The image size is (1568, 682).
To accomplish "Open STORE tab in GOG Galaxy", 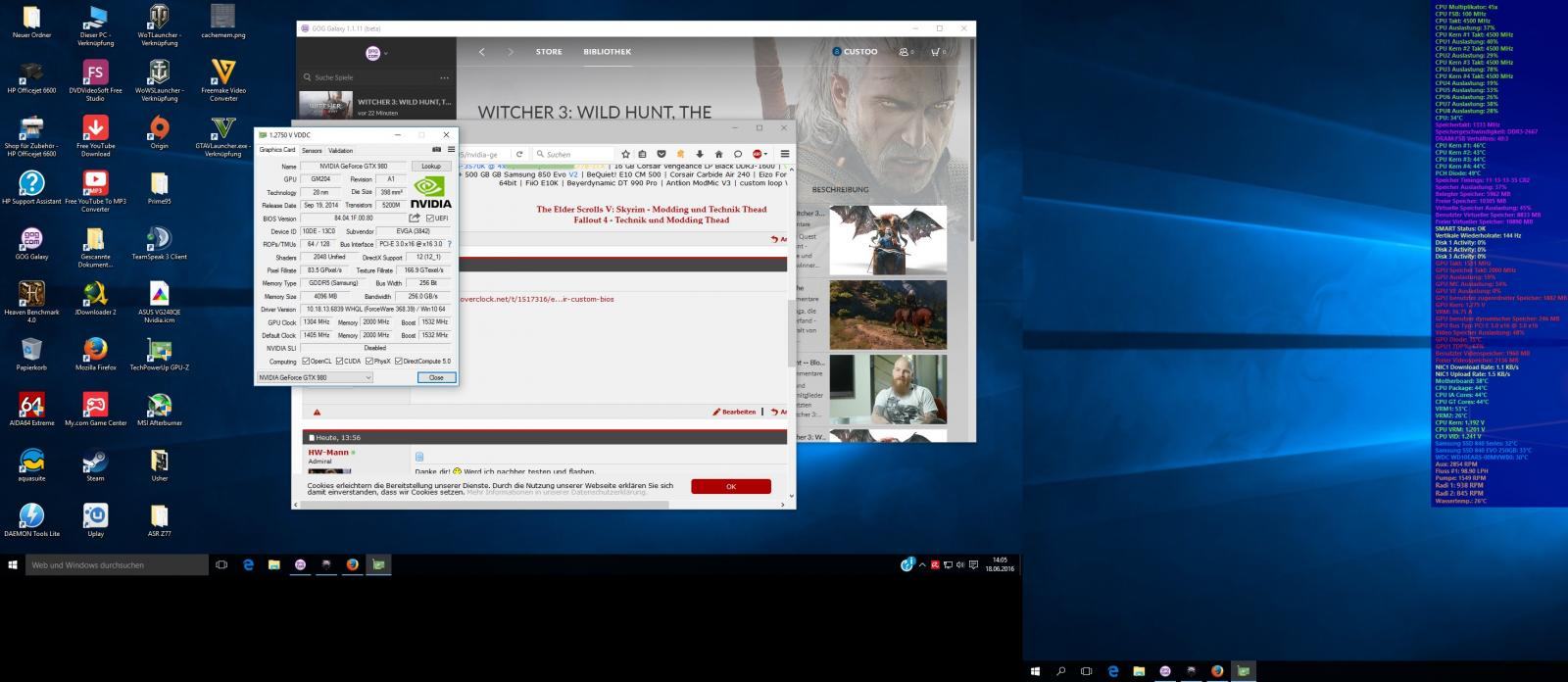I will coord(549,52).
